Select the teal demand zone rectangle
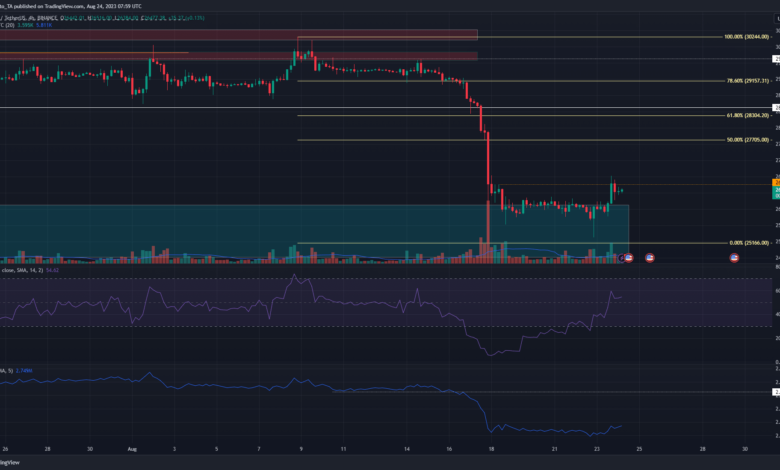Image resolution: width=780 pixels, height=470 pixels. click(300, 225)
